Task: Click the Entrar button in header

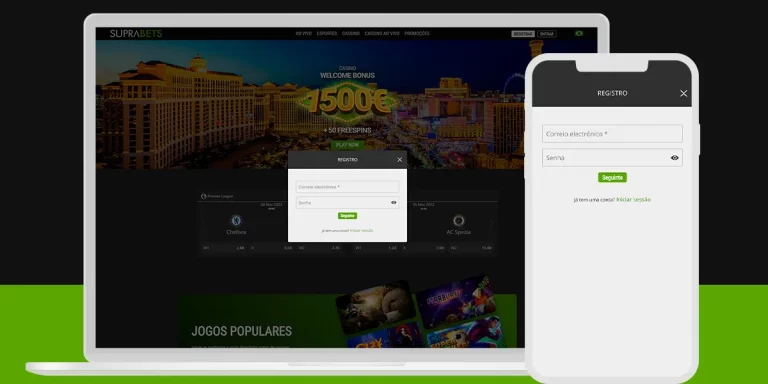Action: [547, 34]
